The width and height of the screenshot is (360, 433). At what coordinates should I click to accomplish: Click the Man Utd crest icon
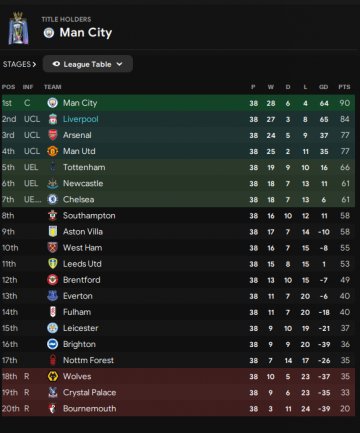tap(52, 151)
